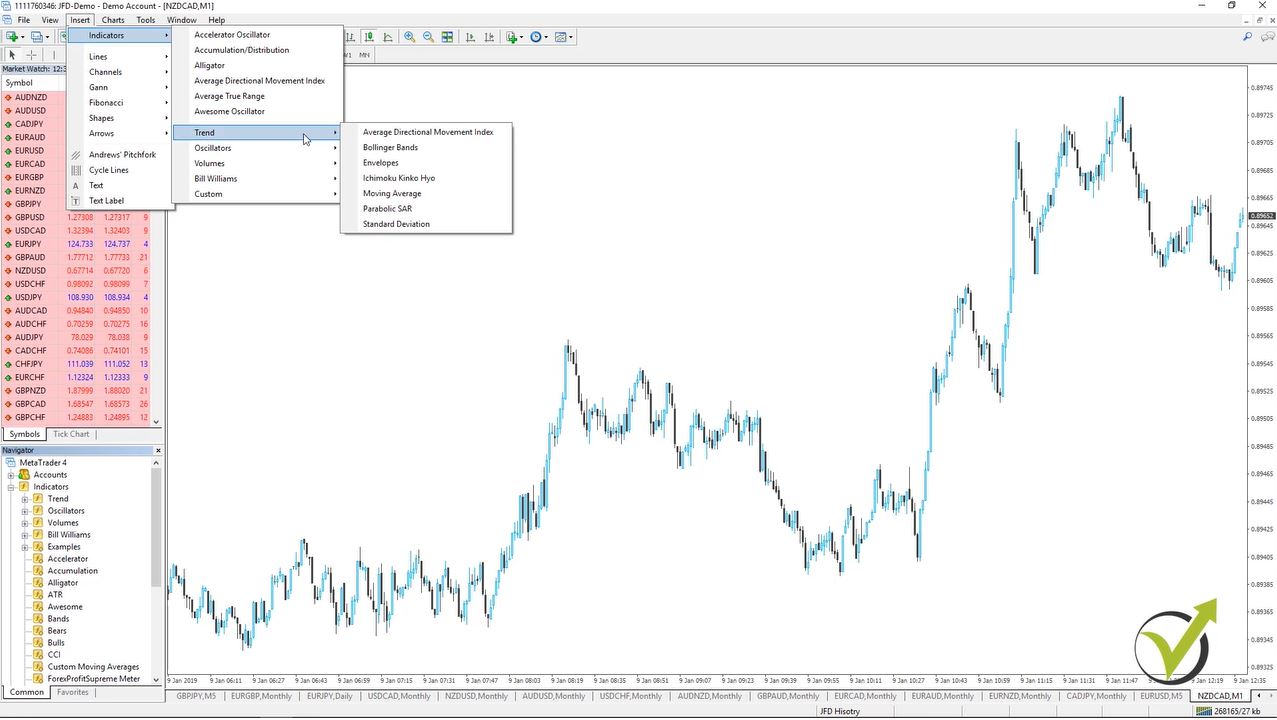
Task: Expand the Oscillators folder in Navigator
Action: point(25,511)
